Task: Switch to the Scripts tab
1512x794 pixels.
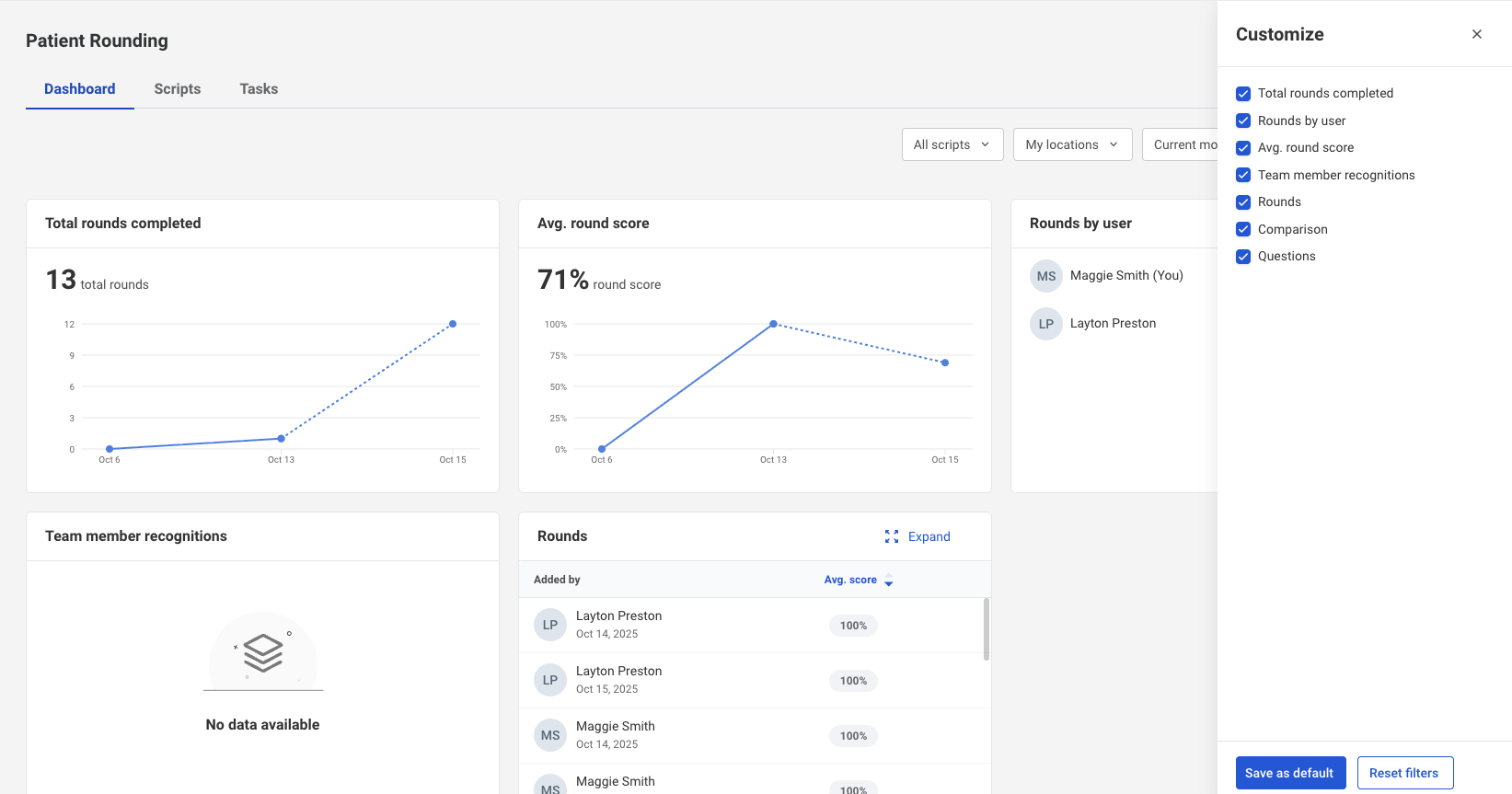Action: (177, 89)
